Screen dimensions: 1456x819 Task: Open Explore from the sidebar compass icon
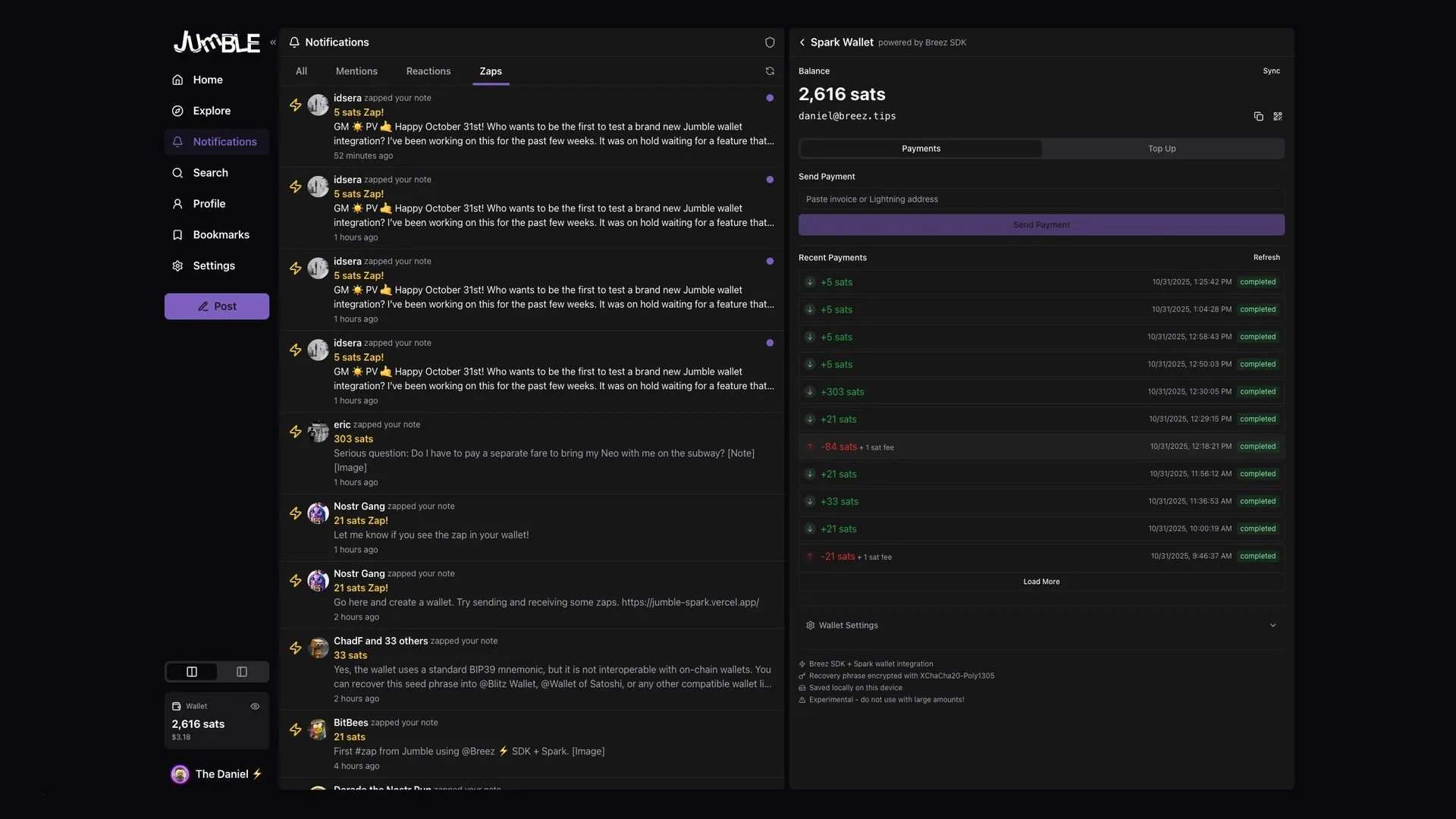point(177,111)
